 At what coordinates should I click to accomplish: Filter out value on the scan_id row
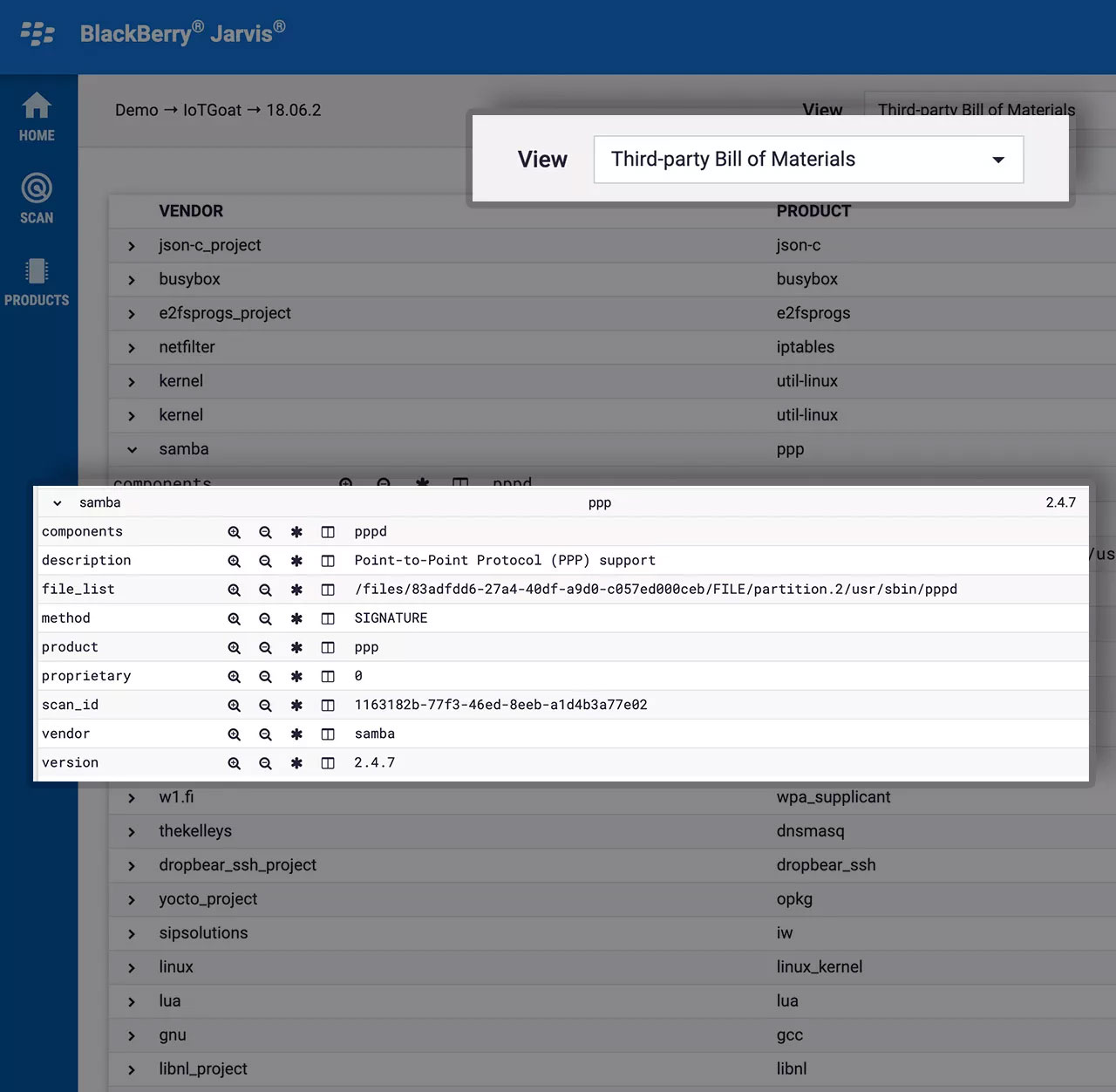(265, 705)
